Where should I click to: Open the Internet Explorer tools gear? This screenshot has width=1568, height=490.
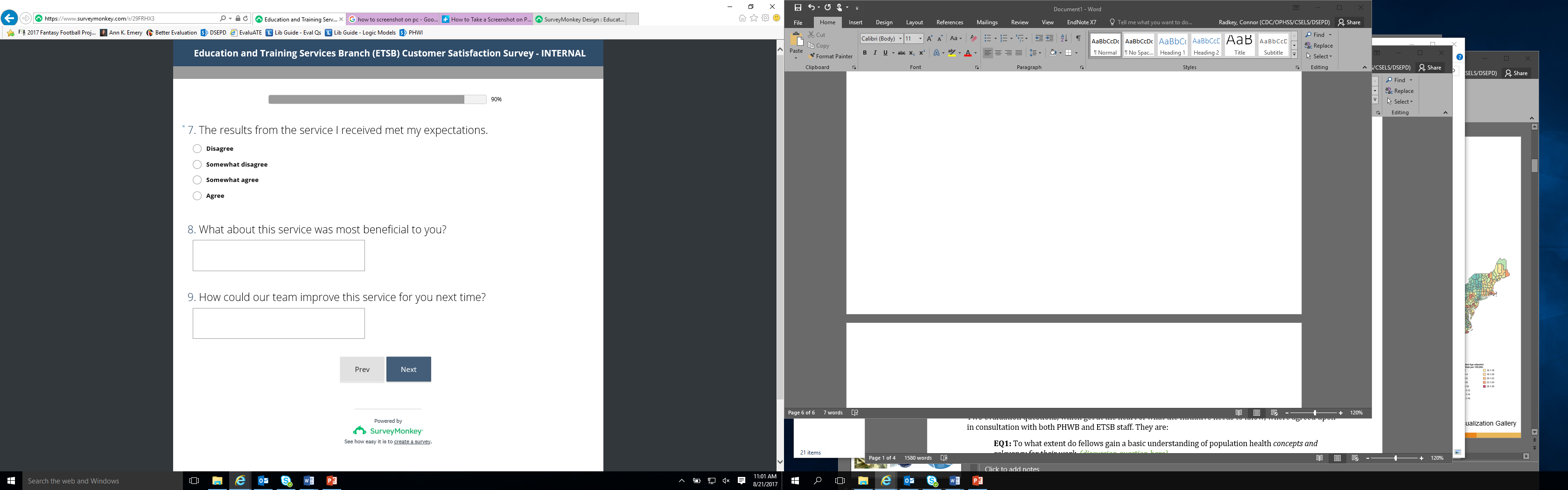pyautogui.click(x=765, y=18)
